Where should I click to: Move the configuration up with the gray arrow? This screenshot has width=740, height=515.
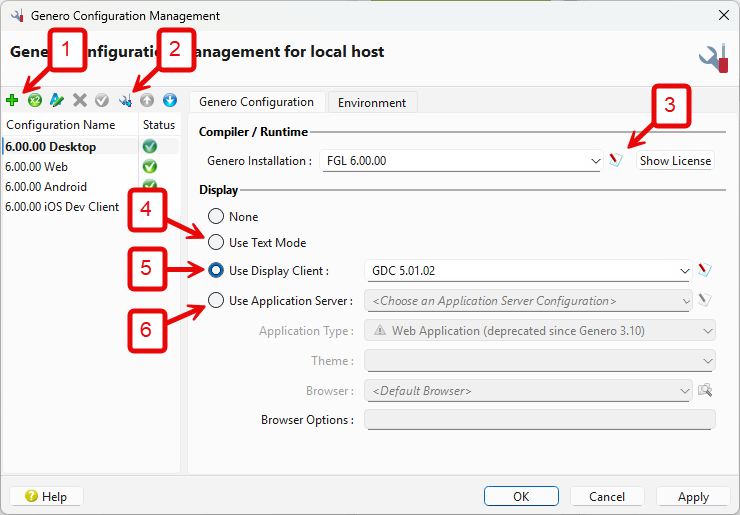147,100
